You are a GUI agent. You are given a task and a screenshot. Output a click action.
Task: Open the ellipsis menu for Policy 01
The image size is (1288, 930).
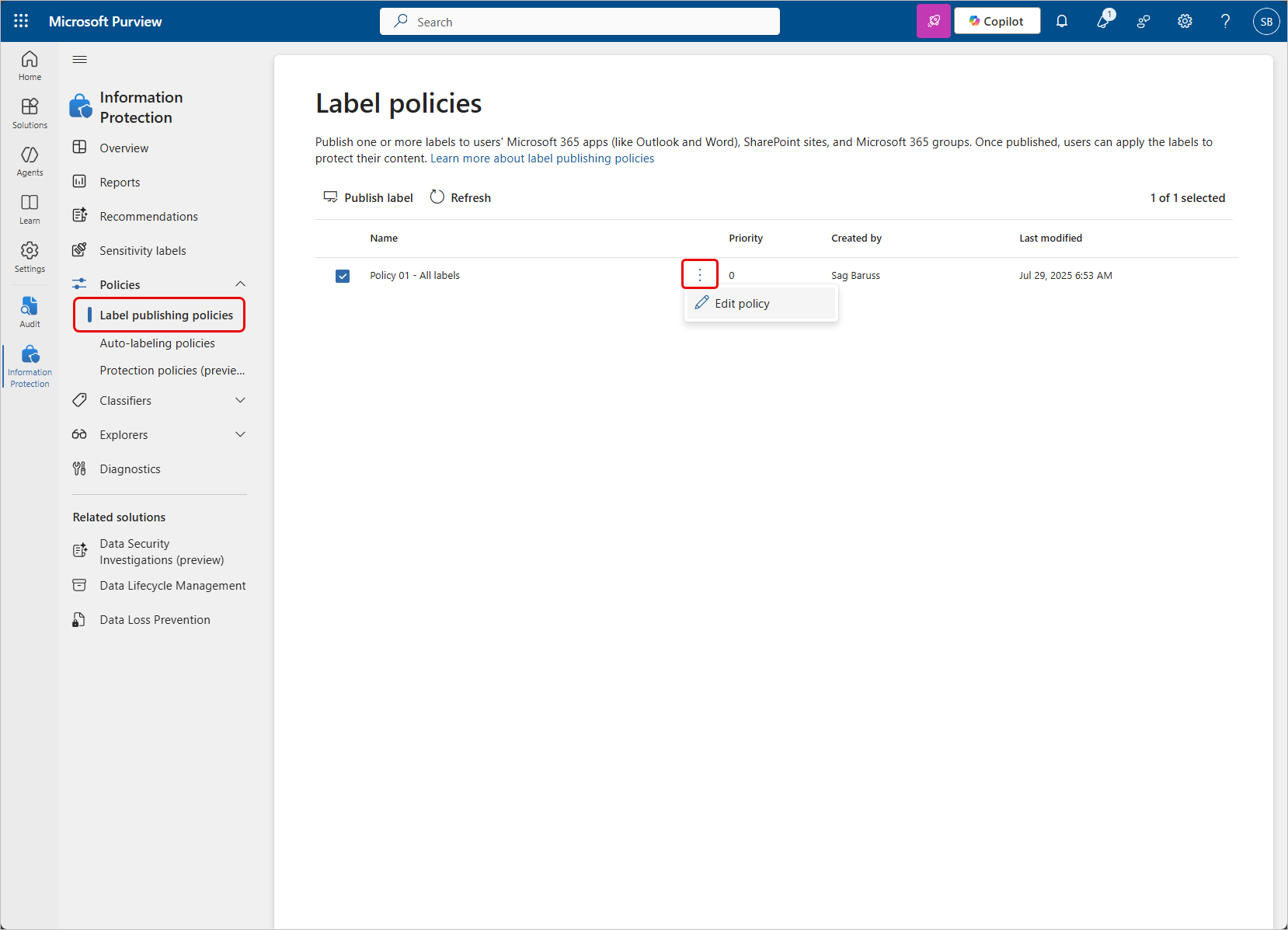click(x=699, y=273)
